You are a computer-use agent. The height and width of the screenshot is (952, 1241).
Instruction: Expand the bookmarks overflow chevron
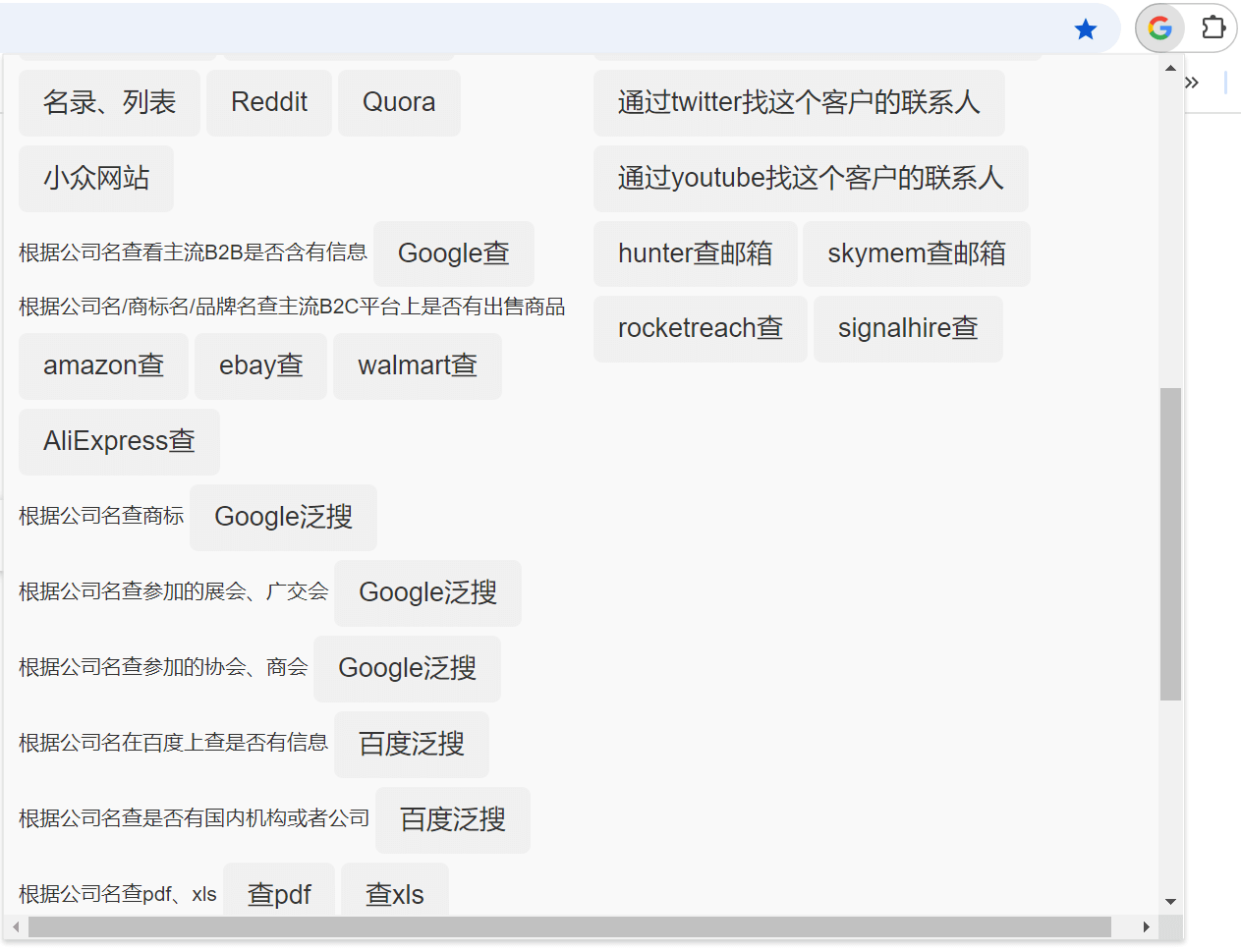pyautogui.click(x=1192, y=83)
